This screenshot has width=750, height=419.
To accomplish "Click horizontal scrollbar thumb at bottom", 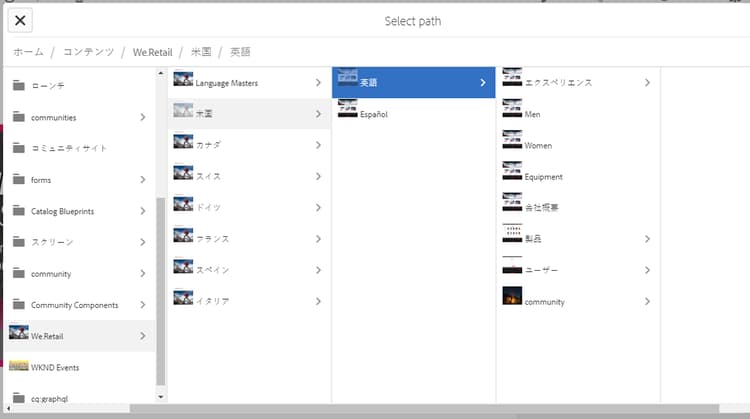I will [x=424, y=408].
